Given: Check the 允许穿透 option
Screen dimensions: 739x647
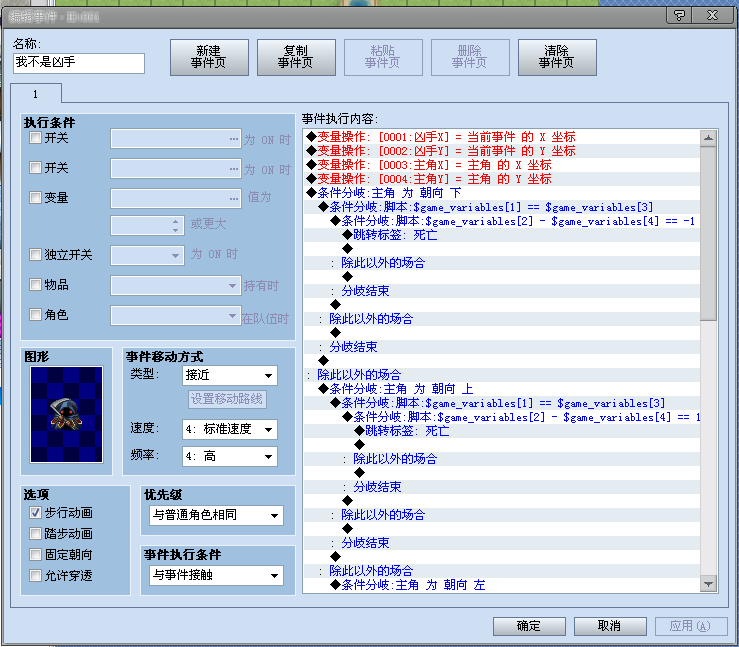Looking at the screenshot, I should 35,575.
